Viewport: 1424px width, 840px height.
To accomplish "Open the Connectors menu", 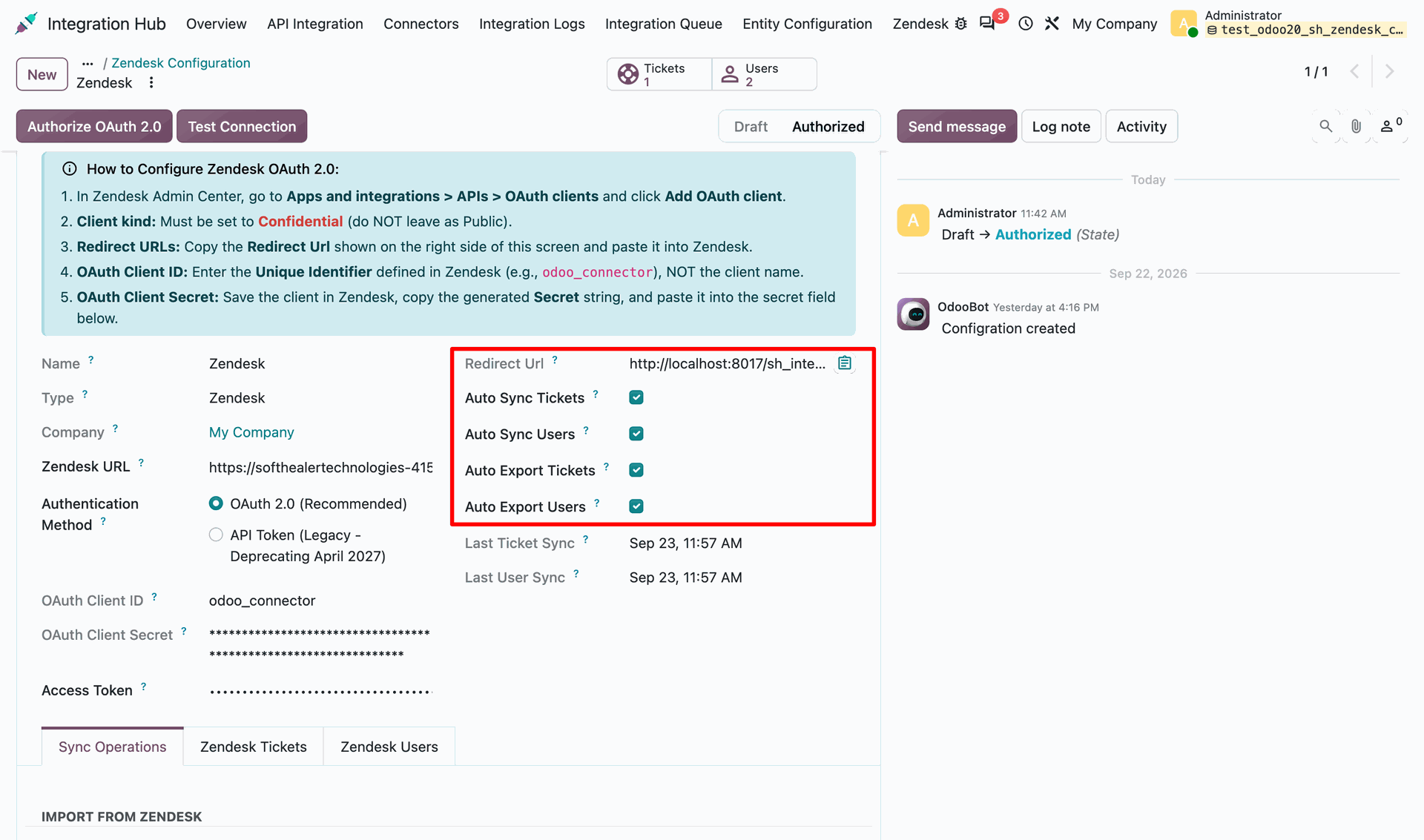I will 421,24.
